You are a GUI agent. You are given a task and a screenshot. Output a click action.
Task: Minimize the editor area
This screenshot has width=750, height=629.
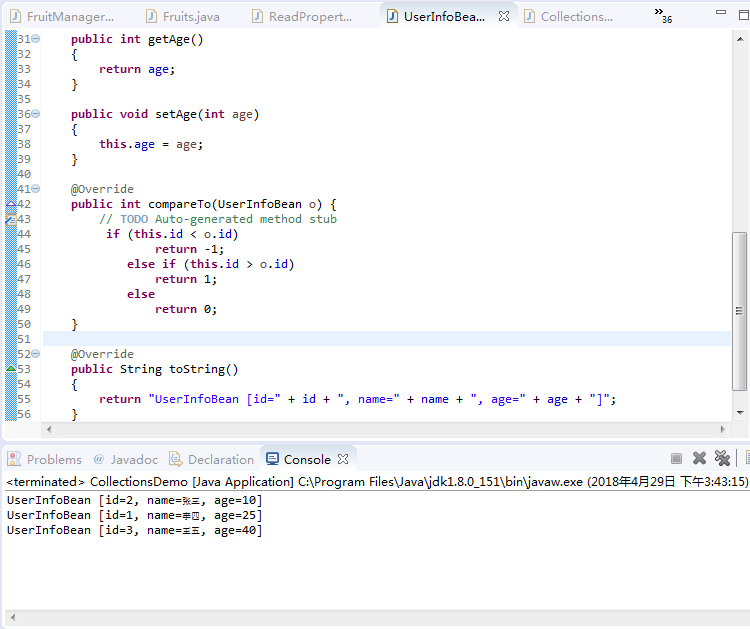pos(721,12)
